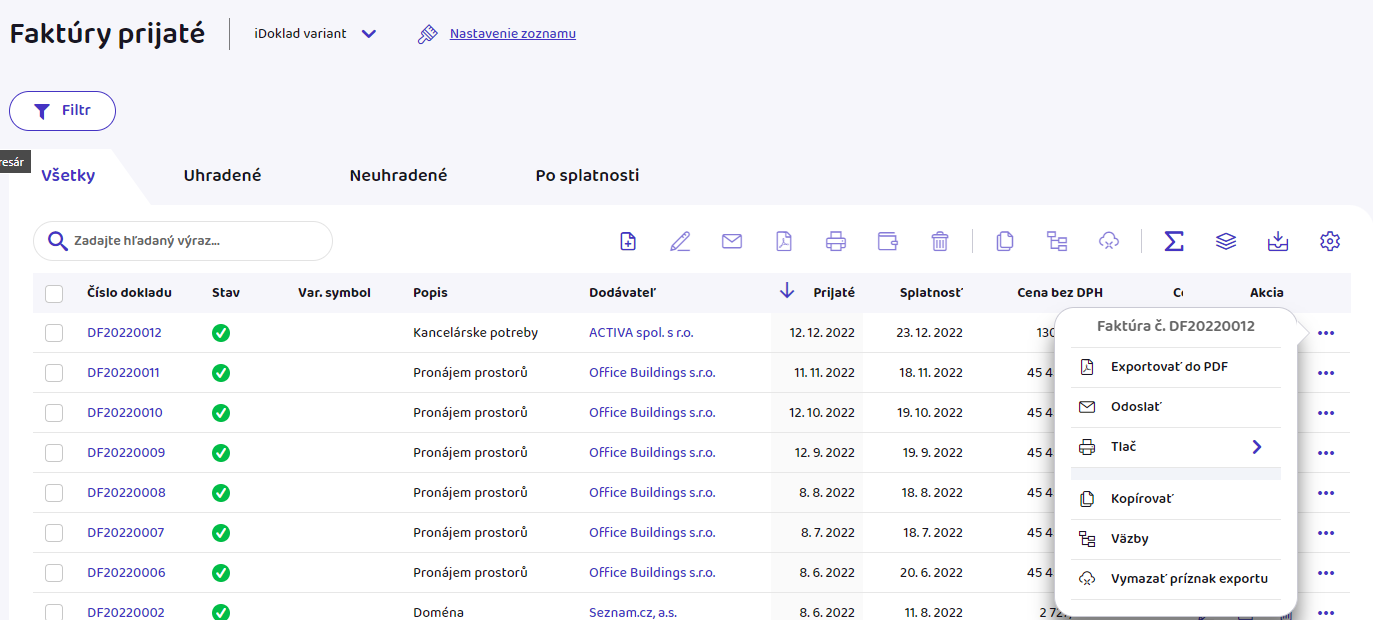Click the download export icon in toolbar

click(1278, 241)
